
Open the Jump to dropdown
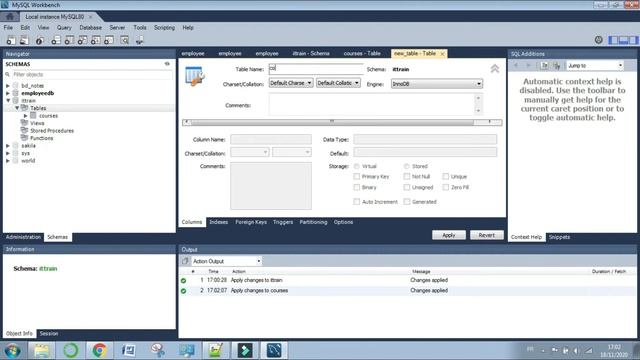click(x=595, y=65)
